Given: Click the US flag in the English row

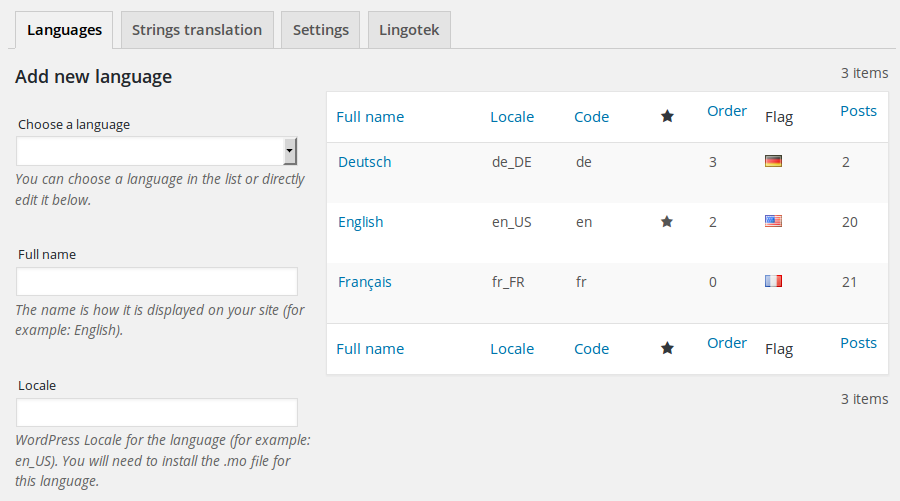Looking at the screenshot, I should (773, 221).
